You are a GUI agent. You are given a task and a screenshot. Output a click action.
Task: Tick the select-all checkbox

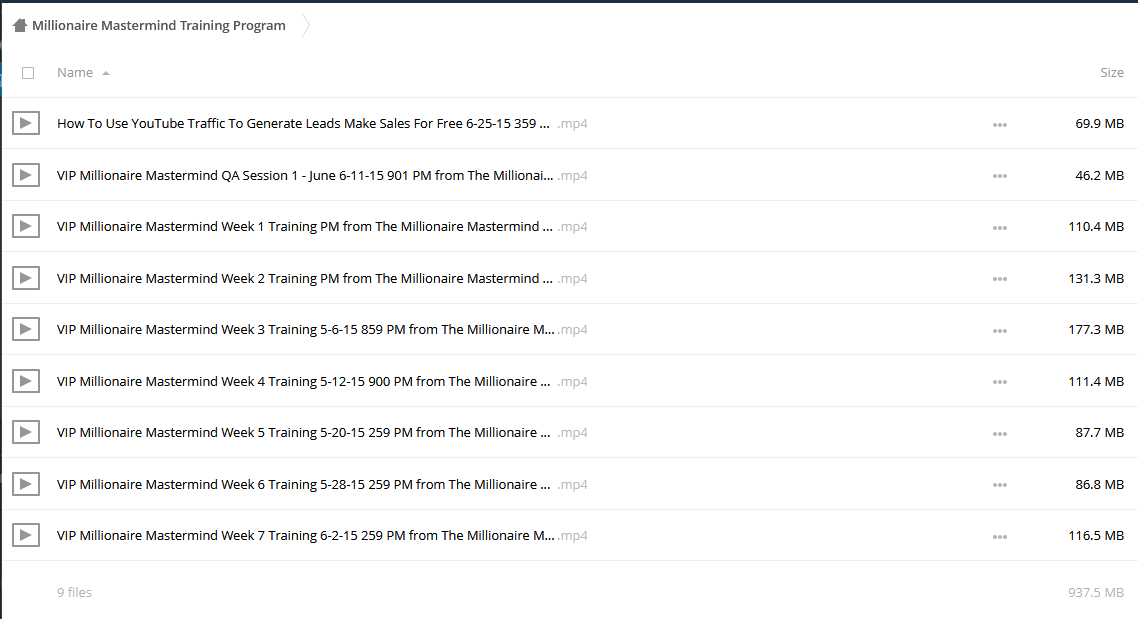28,73
